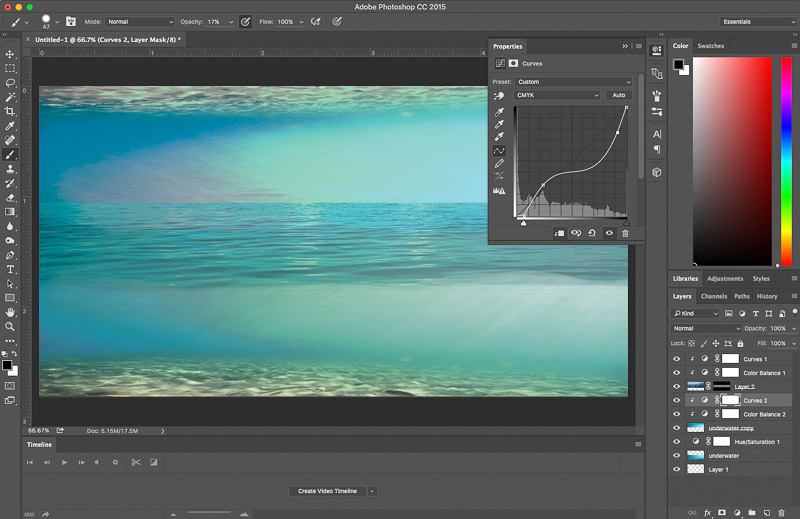Play the timeline

(64, 462)
